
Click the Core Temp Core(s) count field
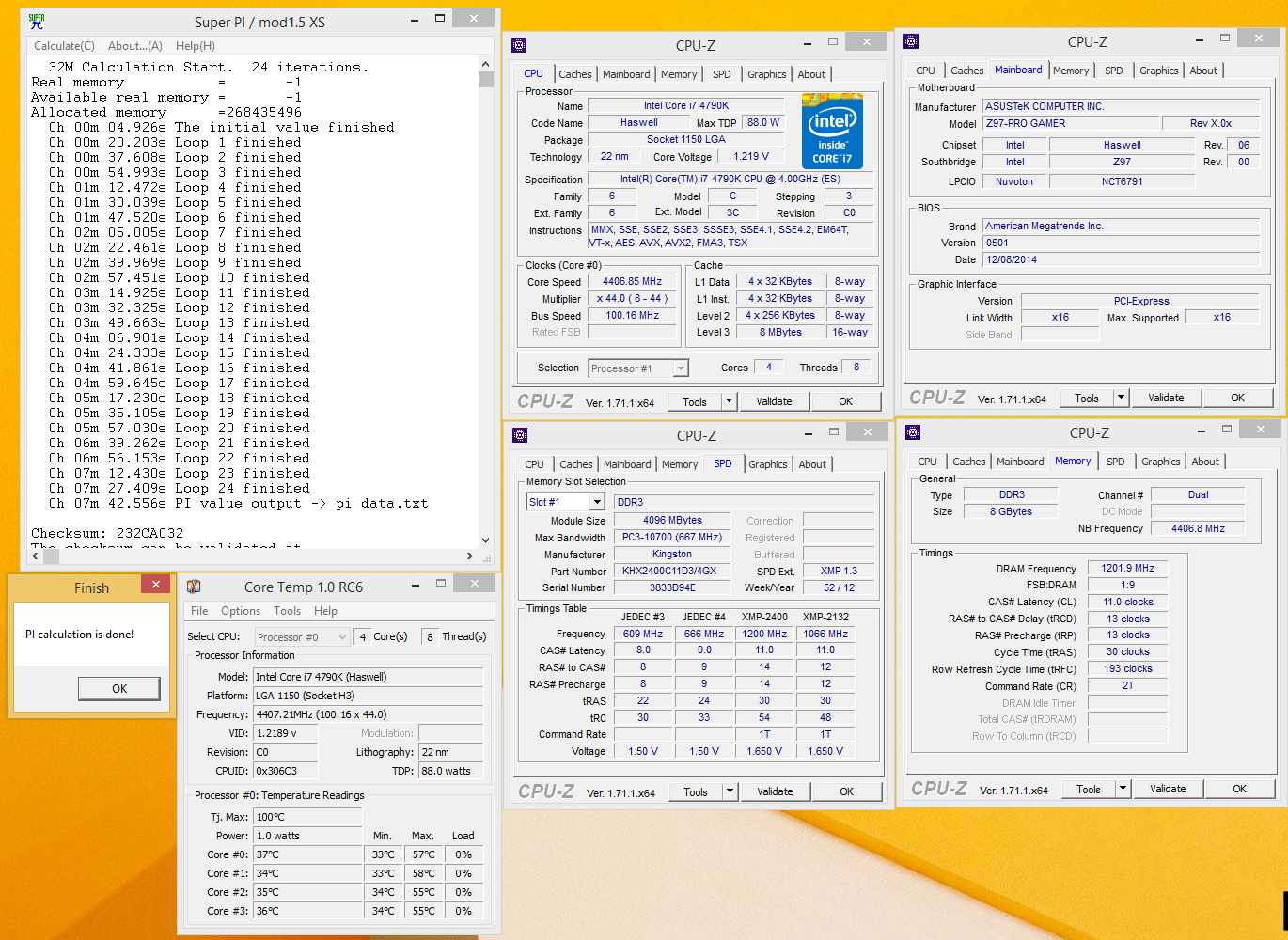coord(363,636)
